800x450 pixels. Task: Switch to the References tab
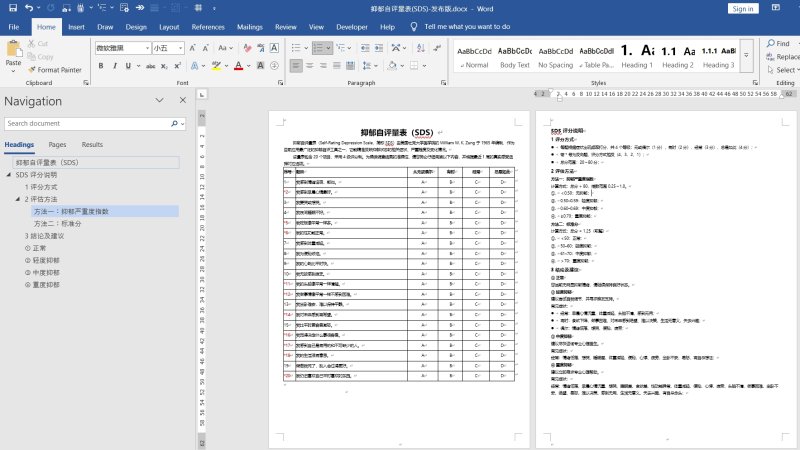click(x=208, y=27)
